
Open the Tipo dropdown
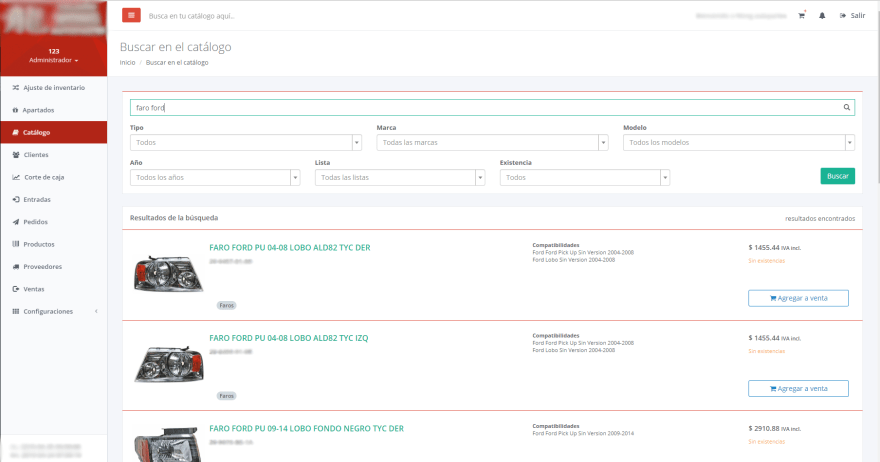pos(245,143)
